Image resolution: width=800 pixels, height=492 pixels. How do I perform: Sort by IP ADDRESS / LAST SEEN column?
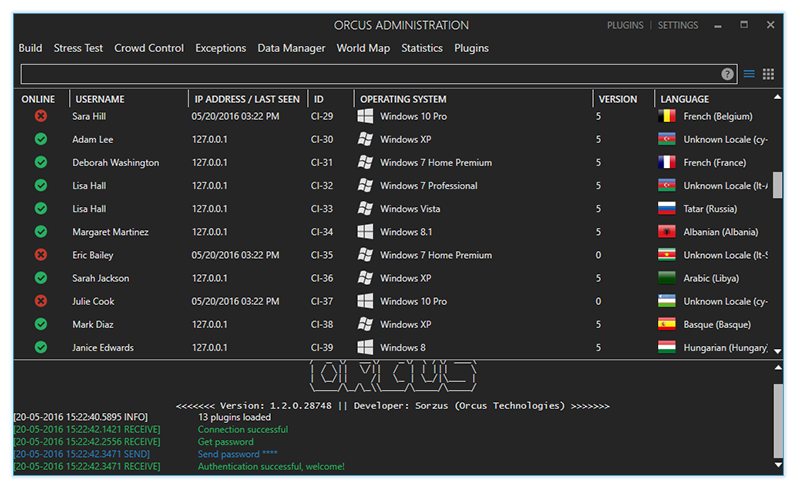click(x=247, y=99)
